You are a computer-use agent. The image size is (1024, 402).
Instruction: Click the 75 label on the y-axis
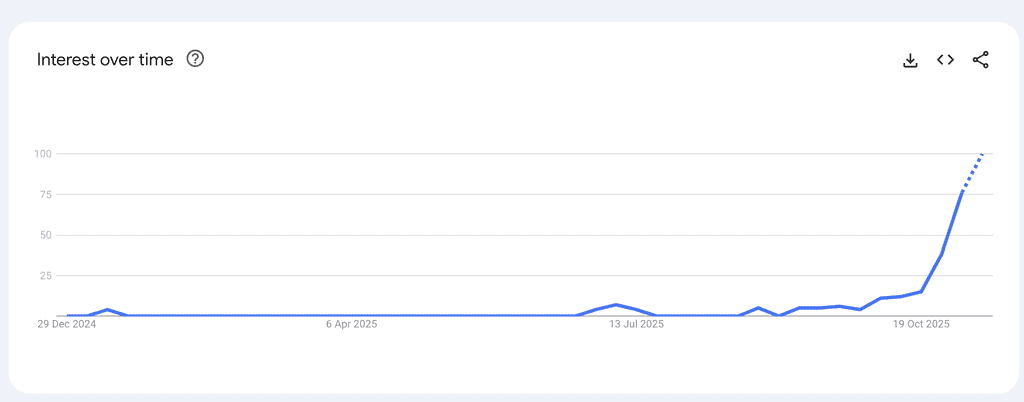(45, 195)
